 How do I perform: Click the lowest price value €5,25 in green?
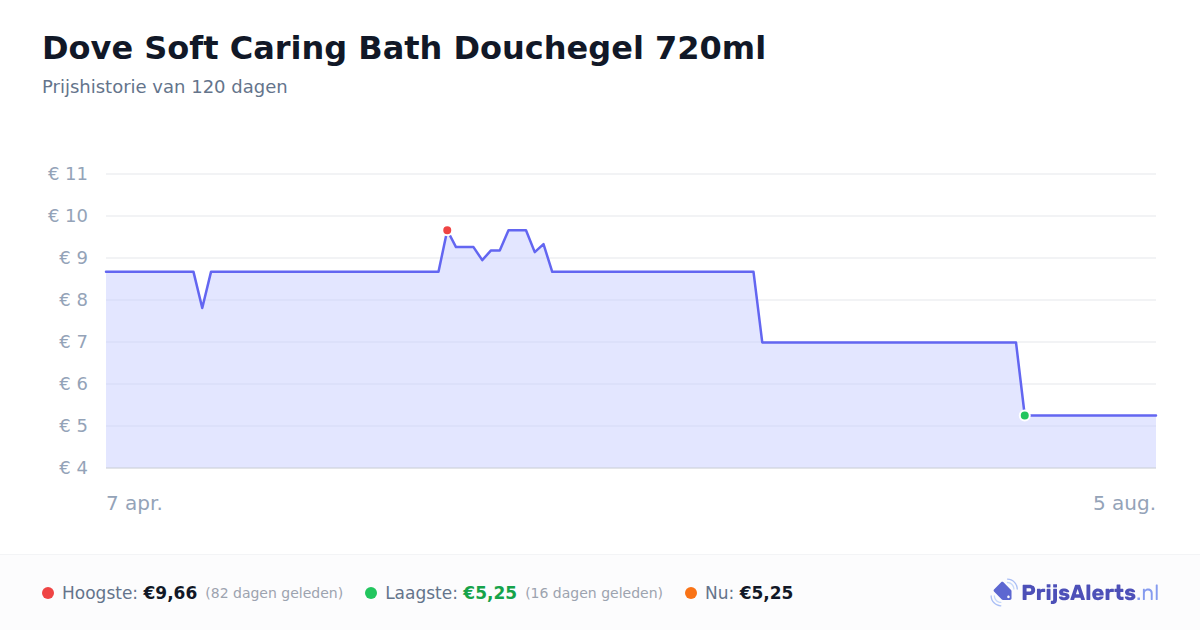click(x=490, y=593)
